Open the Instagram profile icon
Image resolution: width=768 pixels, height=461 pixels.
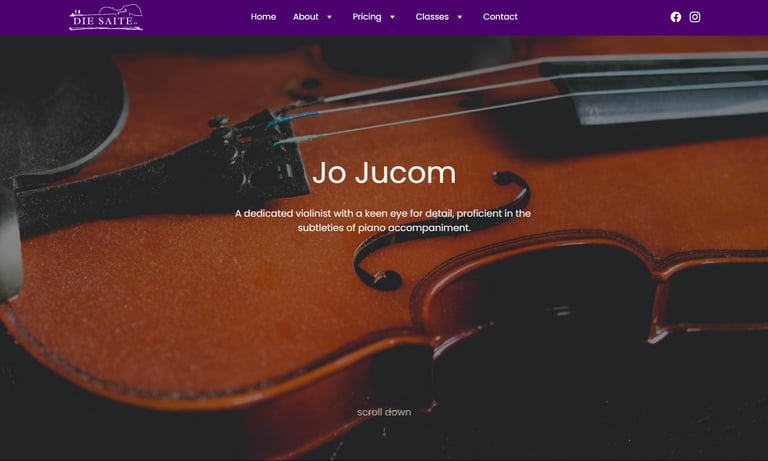tap(695, 17)
